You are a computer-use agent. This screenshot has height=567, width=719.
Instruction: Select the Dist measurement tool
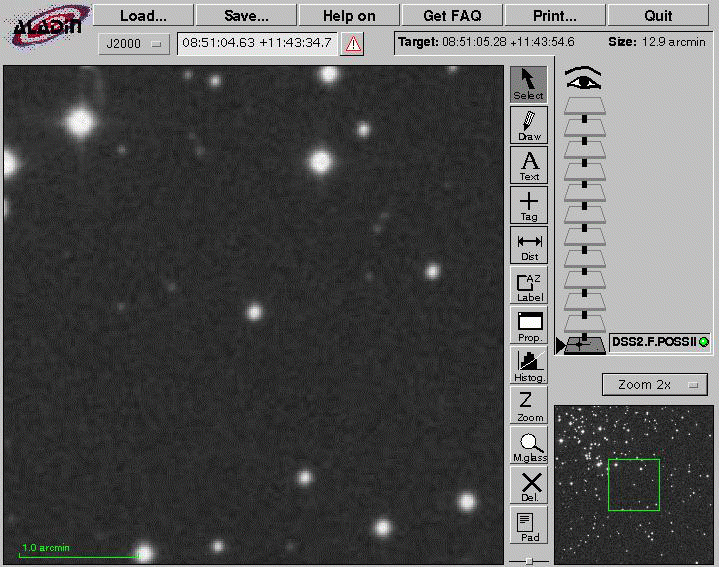(x=529, y=245)
